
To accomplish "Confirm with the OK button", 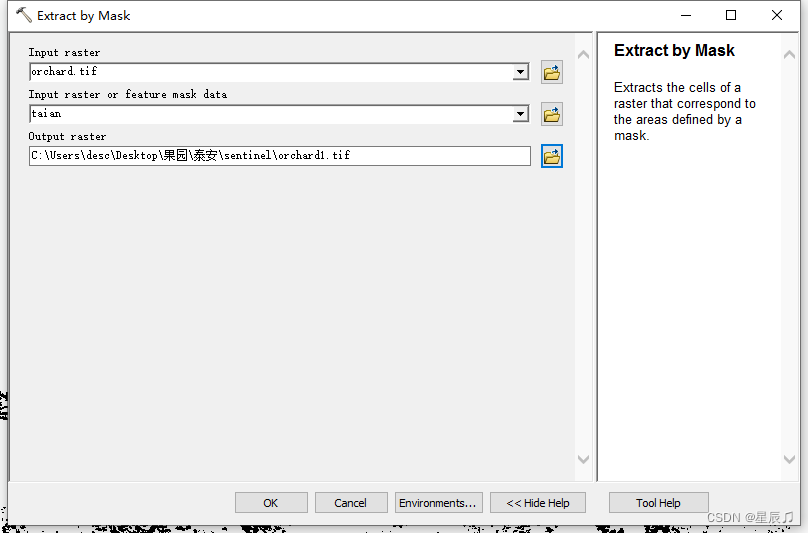I will [x=271, y=503].
